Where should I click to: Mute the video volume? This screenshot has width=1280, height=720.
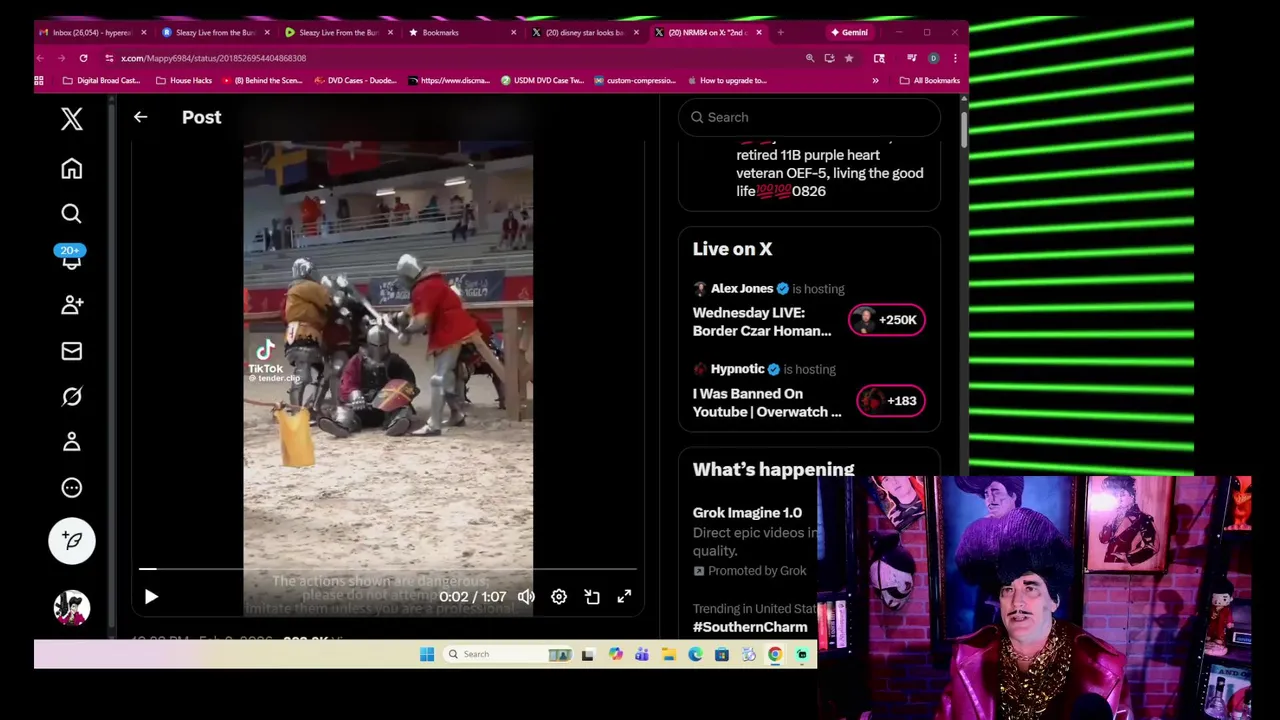526,597
